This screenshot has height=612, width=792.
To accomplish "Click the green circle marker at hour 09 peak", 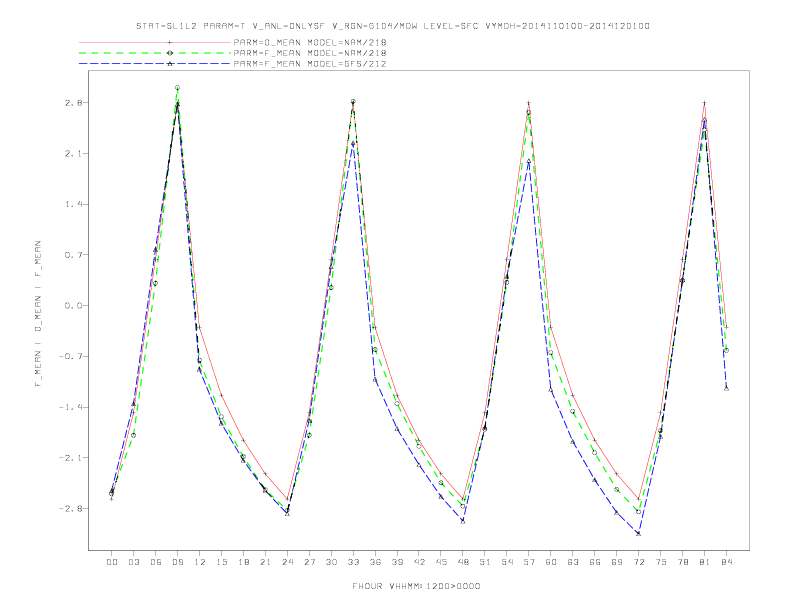I will [x=177, y=88].
